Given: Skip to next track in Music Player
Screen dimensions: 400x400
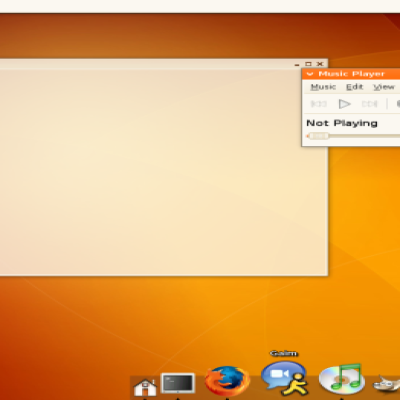Looking at the screenshot, I should point(370,104).
